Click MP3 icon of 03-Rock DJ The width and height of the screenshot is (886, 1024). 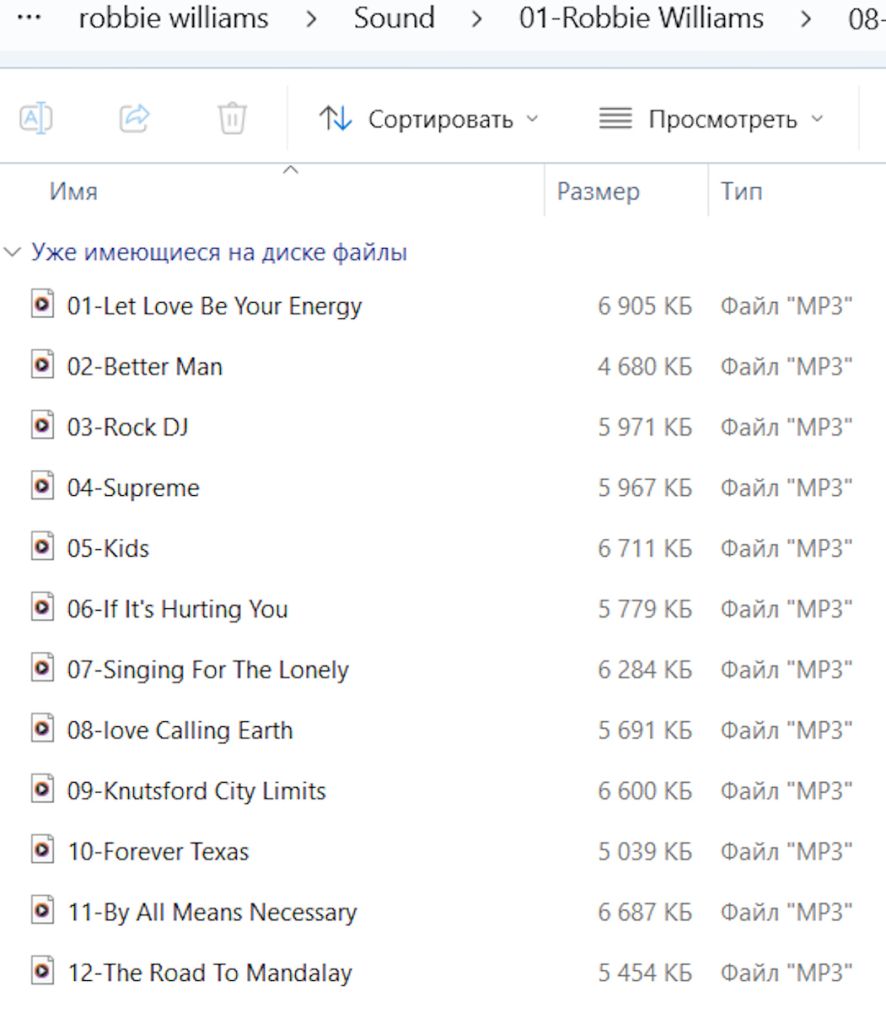42,426
